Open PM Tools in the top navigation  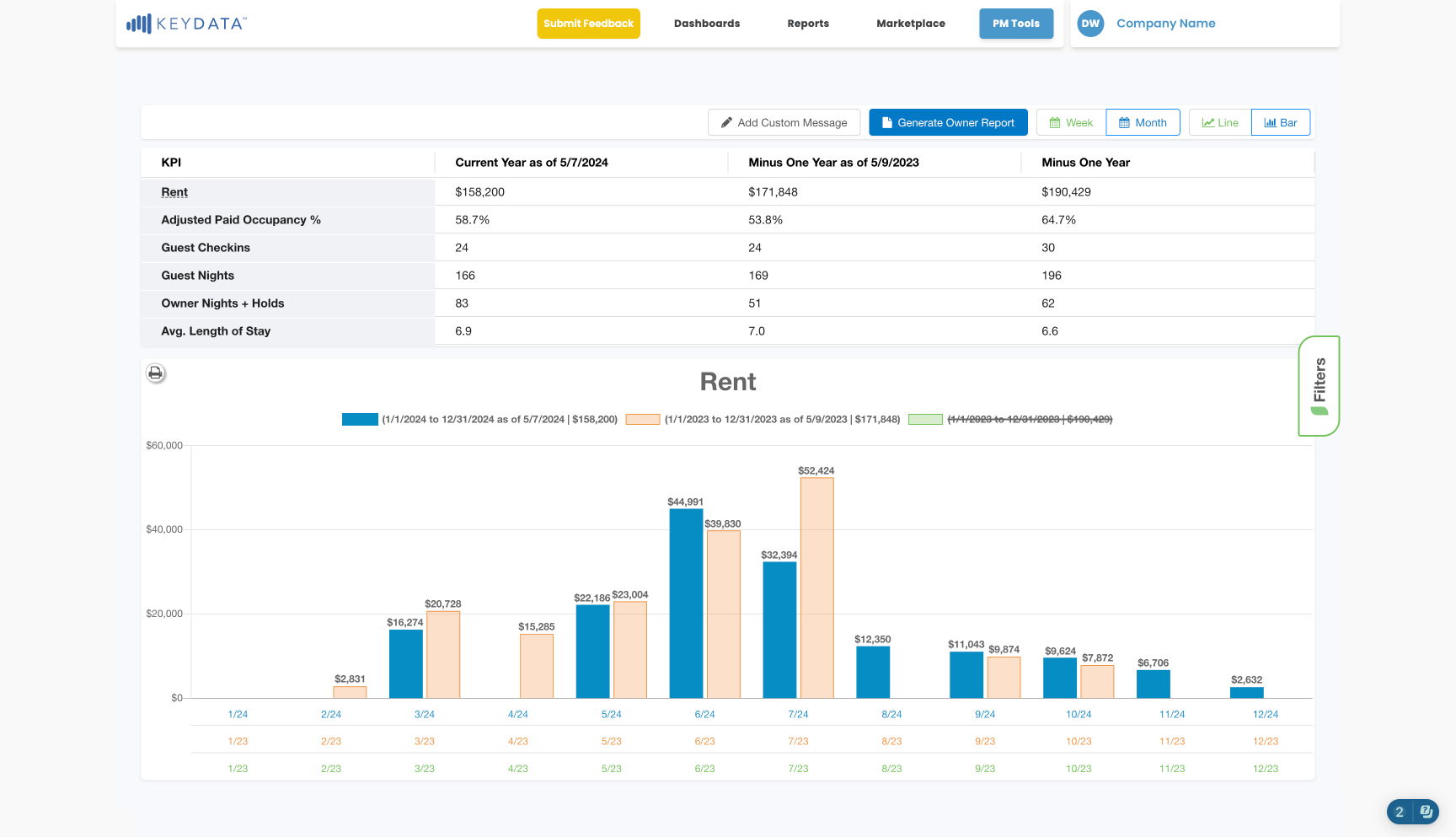[x=1016, y=24]
